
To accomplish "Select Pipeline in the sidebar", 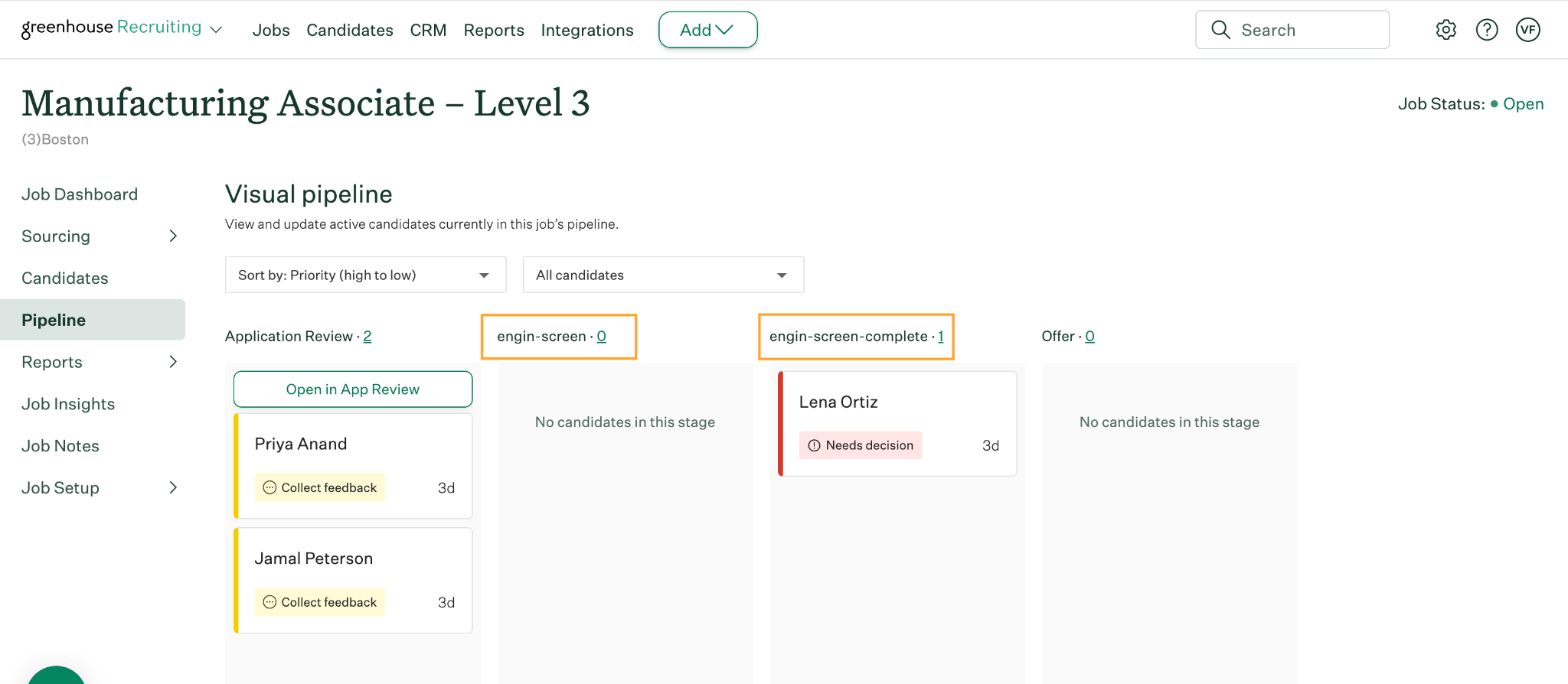I will (x=93, y=320).
